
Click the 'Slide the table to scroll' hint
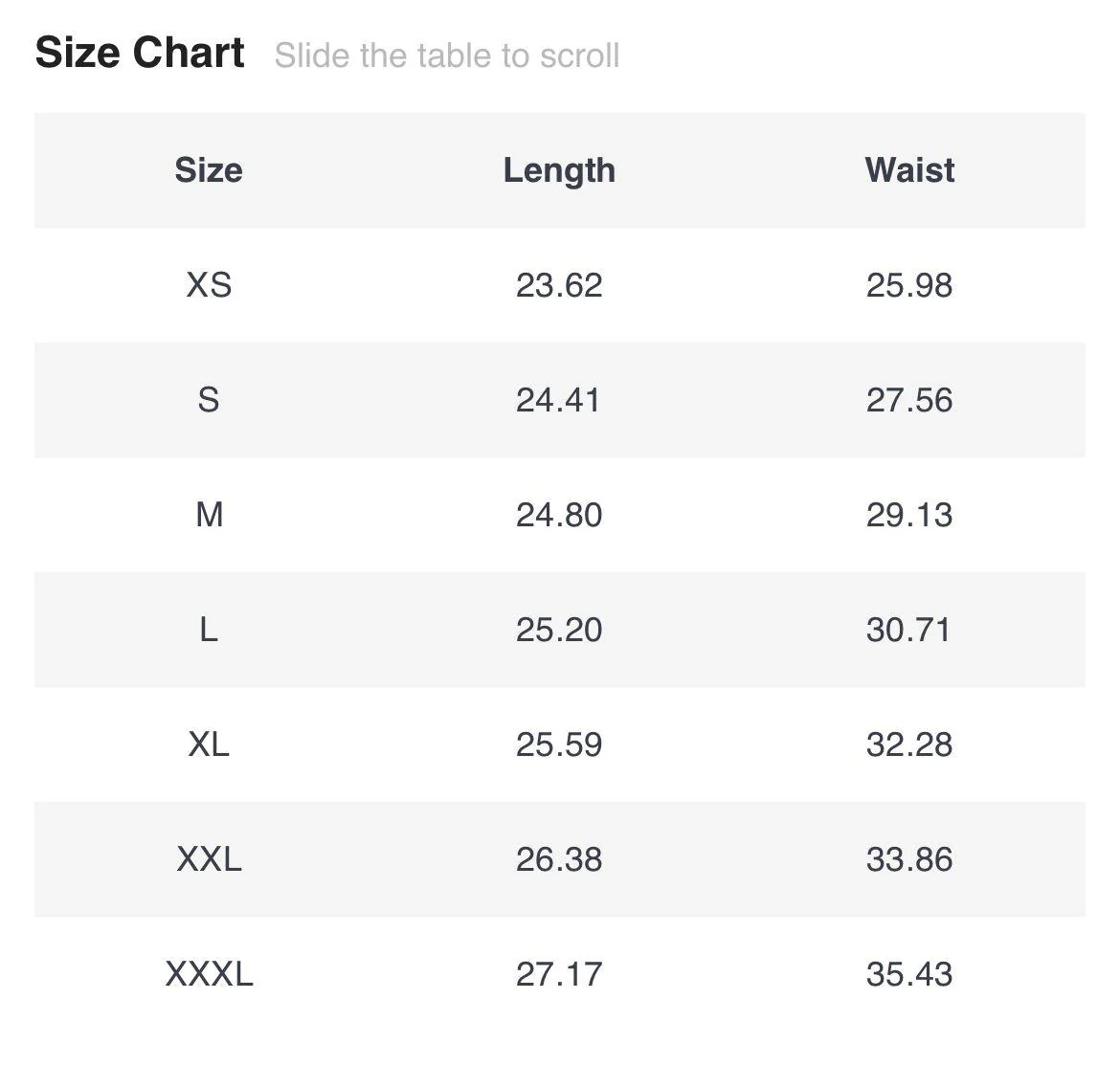(x=447, y=56)
